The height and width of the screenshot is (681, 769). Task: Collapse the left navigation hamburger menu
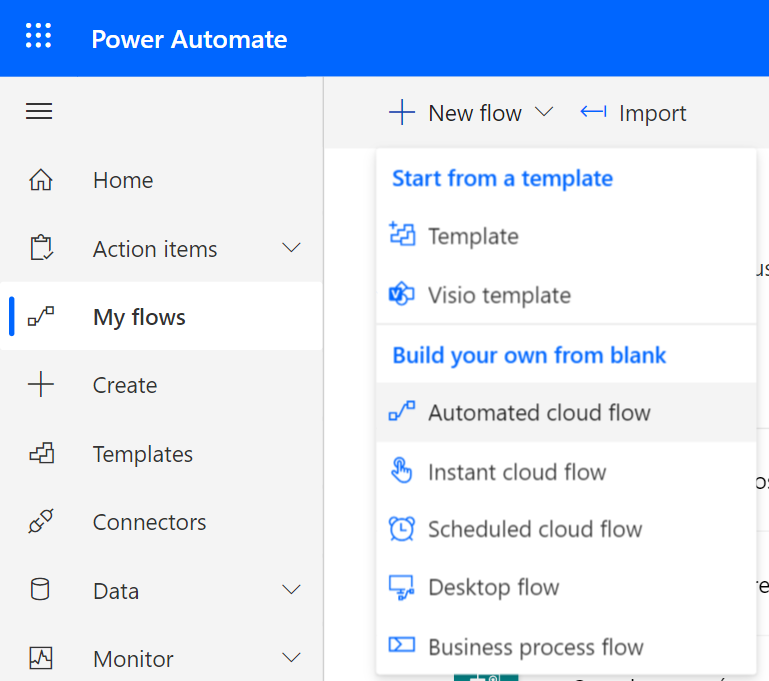point(39,111)
